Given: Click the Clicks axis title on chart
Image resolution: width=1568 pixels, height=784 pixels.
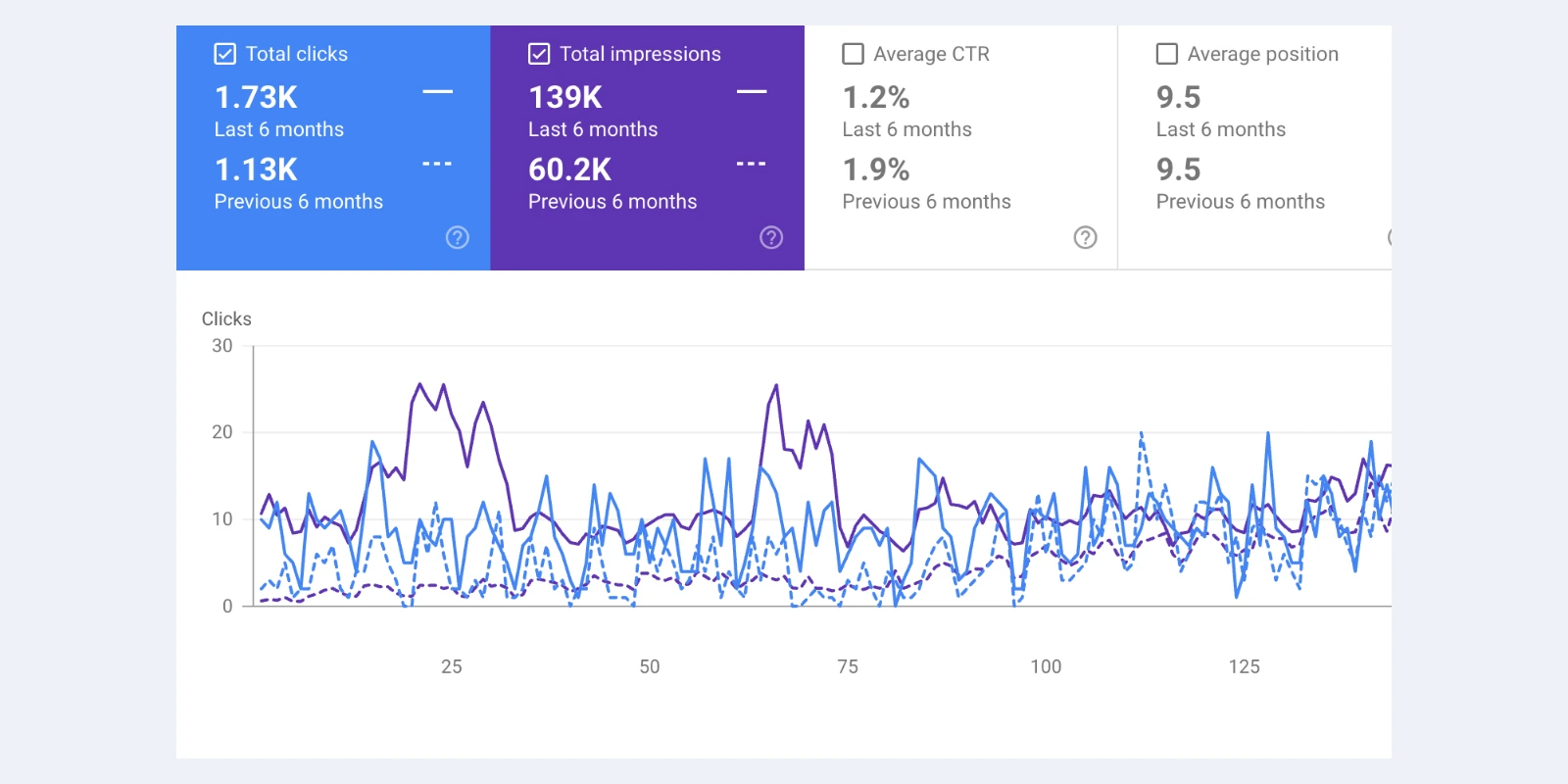Looking at the screenshot, I should [226, 318].
